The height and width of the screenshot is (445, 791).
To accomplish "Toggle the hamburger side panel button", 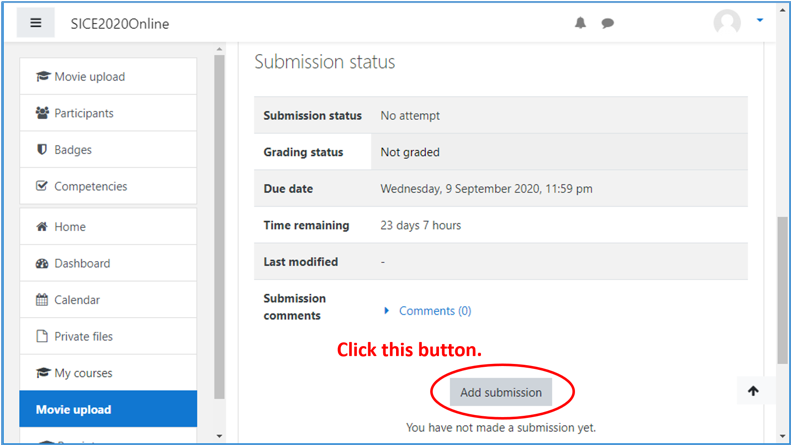I will click(x=35, y=23).
